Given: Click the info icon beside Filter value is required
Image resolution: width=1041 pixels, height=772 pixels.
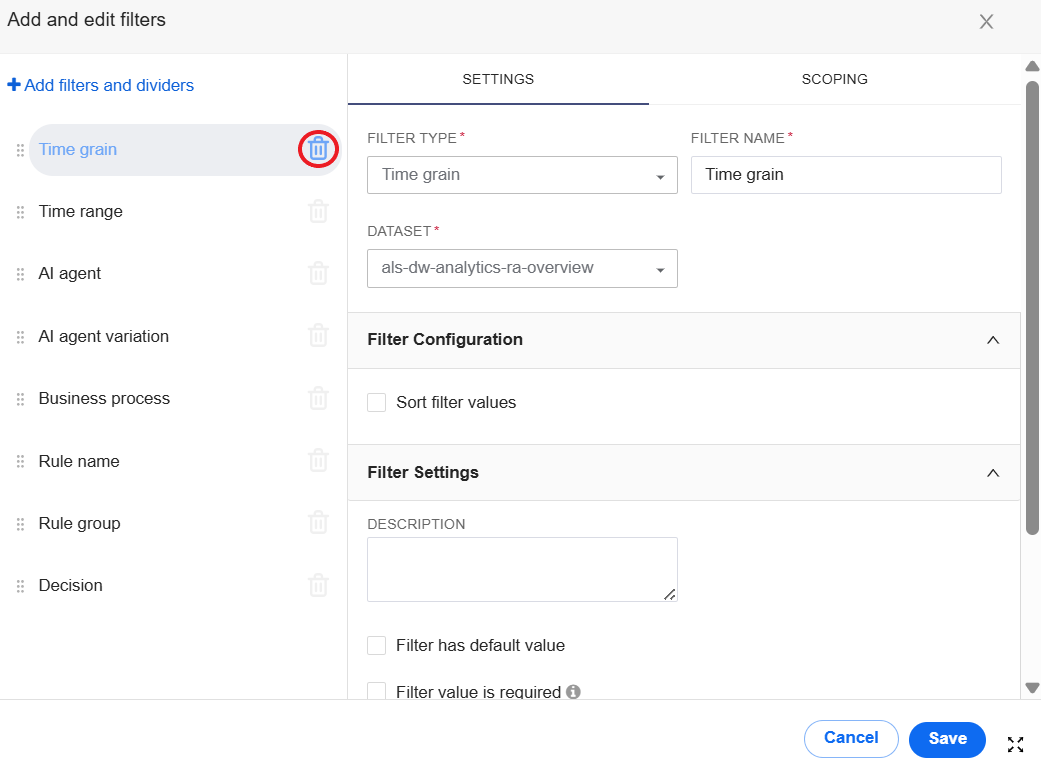Looking at the screenshot, I should (x=573, y=691).
